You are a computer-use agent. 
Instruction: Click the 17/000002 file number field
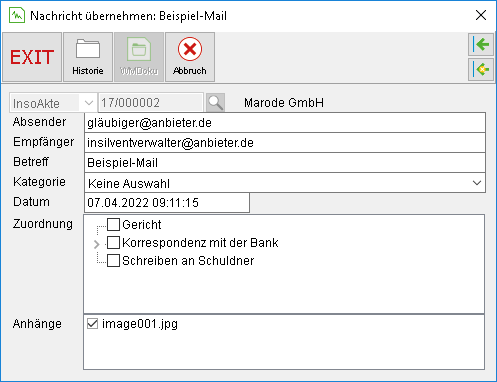point(151,103)
